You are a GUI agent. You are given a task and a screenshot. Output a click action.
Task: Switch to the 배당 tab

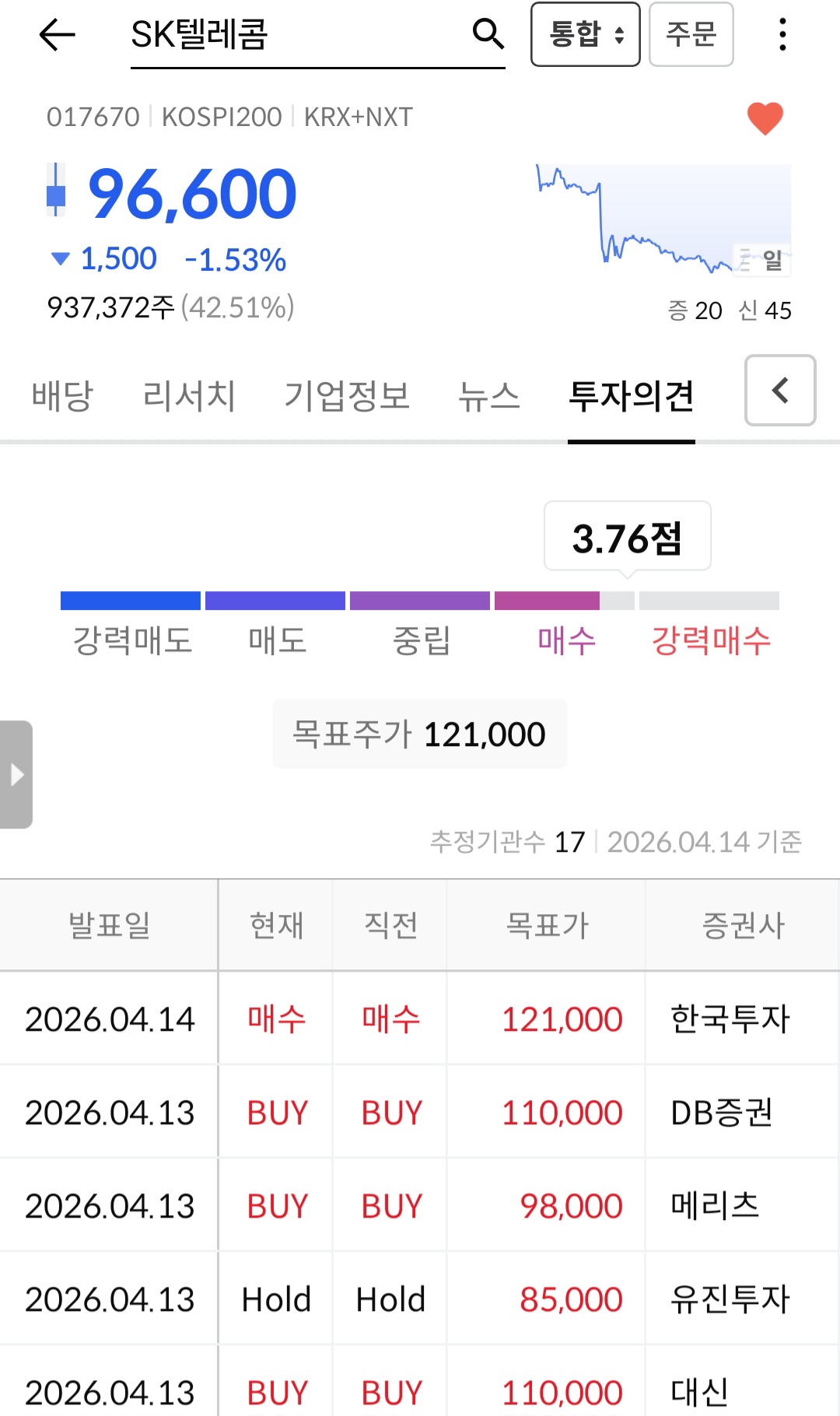coord(62,396)
